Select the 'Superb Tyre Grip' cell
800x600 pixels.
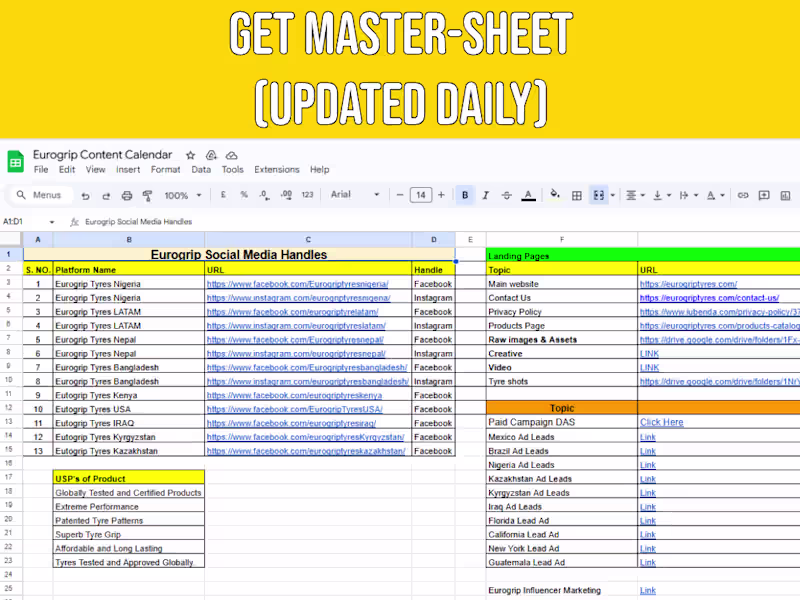129,534
